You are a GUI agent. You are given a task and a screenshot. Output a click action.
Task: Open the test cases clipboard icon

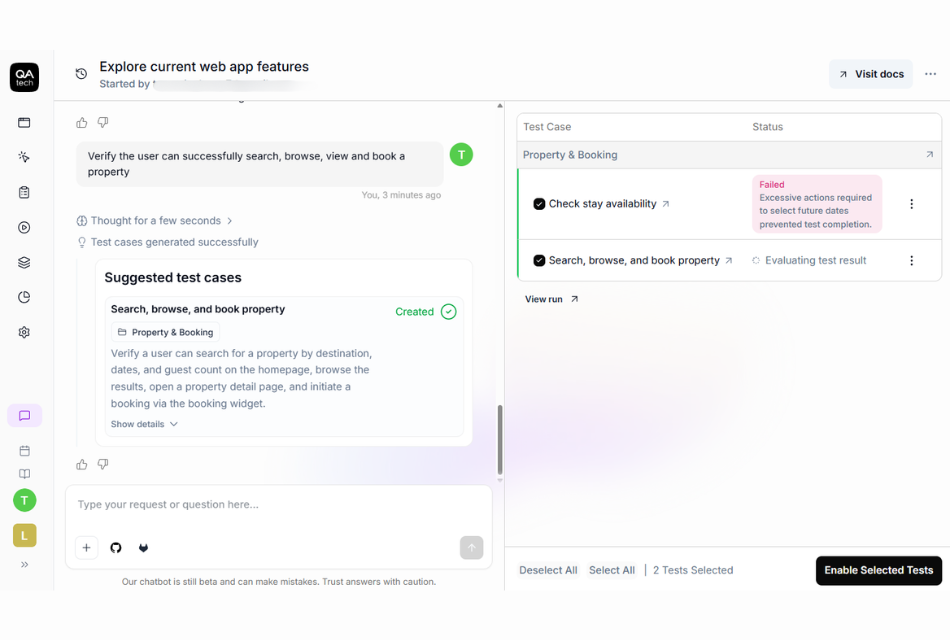[x=23, y=192]
